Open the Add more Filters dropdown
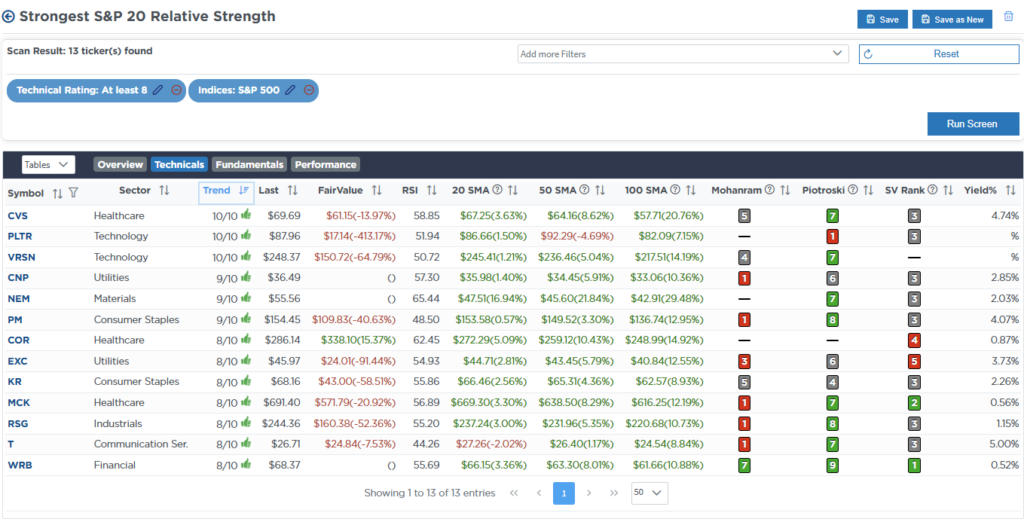Viewport: 1024px width, 519px height. [682, 54]
